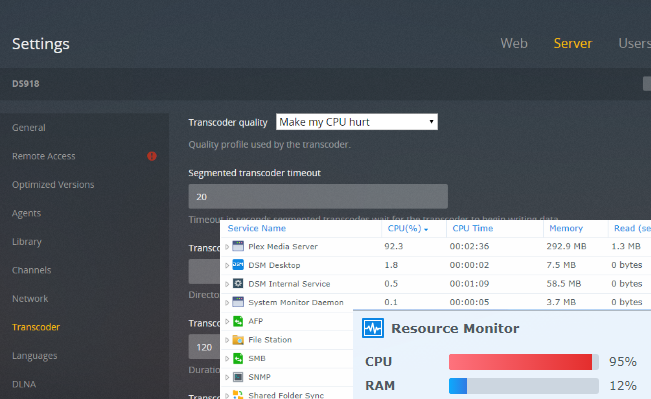Open Remote Access settings

(44, 156)
